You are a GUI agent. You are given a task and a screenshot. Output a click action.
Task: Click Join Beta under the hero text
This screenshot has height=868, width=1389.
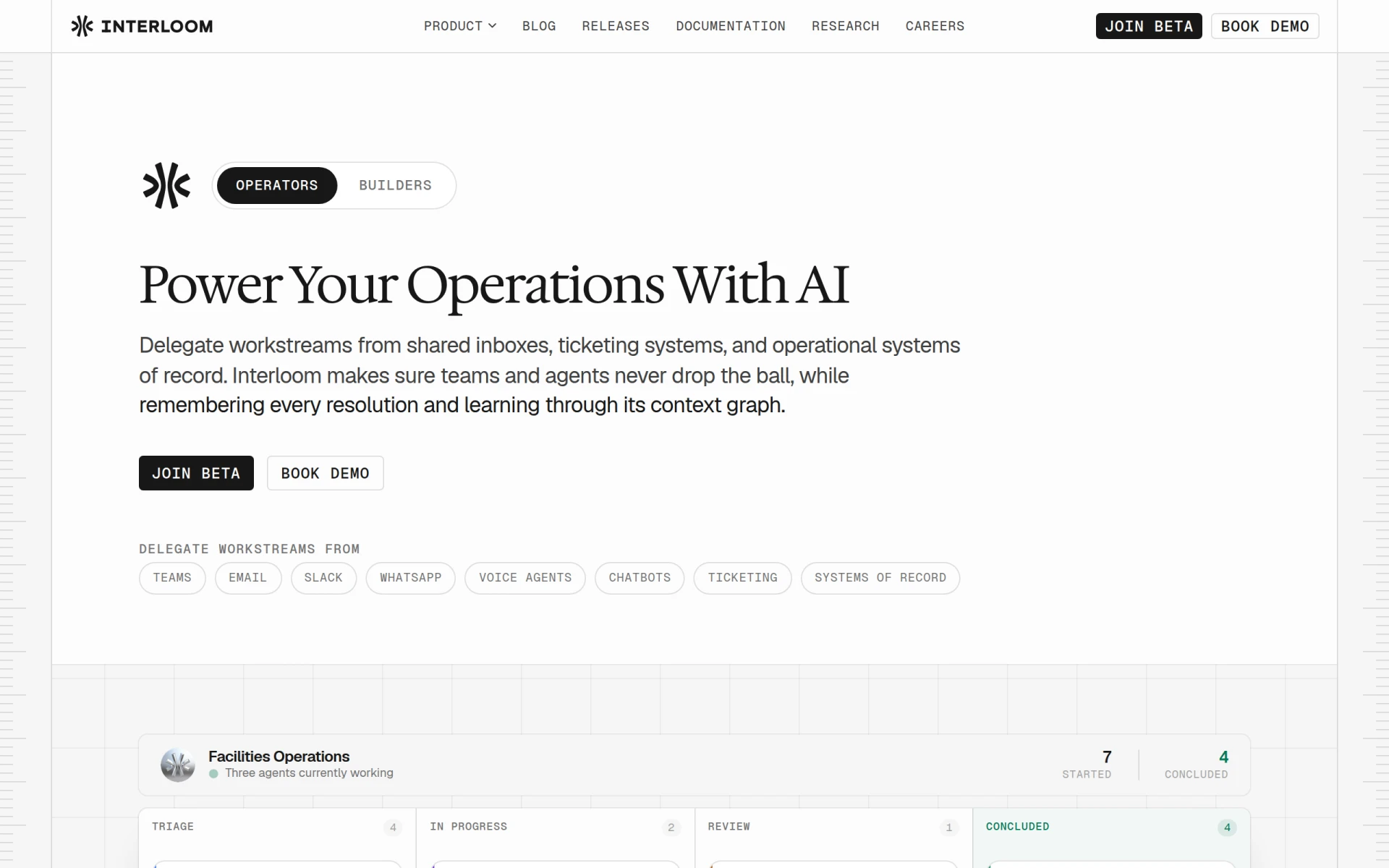click(196, 473)
